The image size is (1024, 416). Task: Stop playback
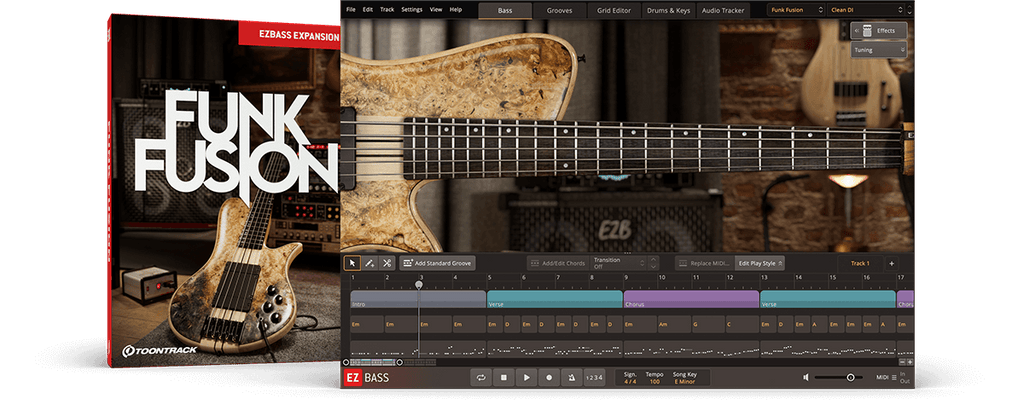[x=504, y=377]
